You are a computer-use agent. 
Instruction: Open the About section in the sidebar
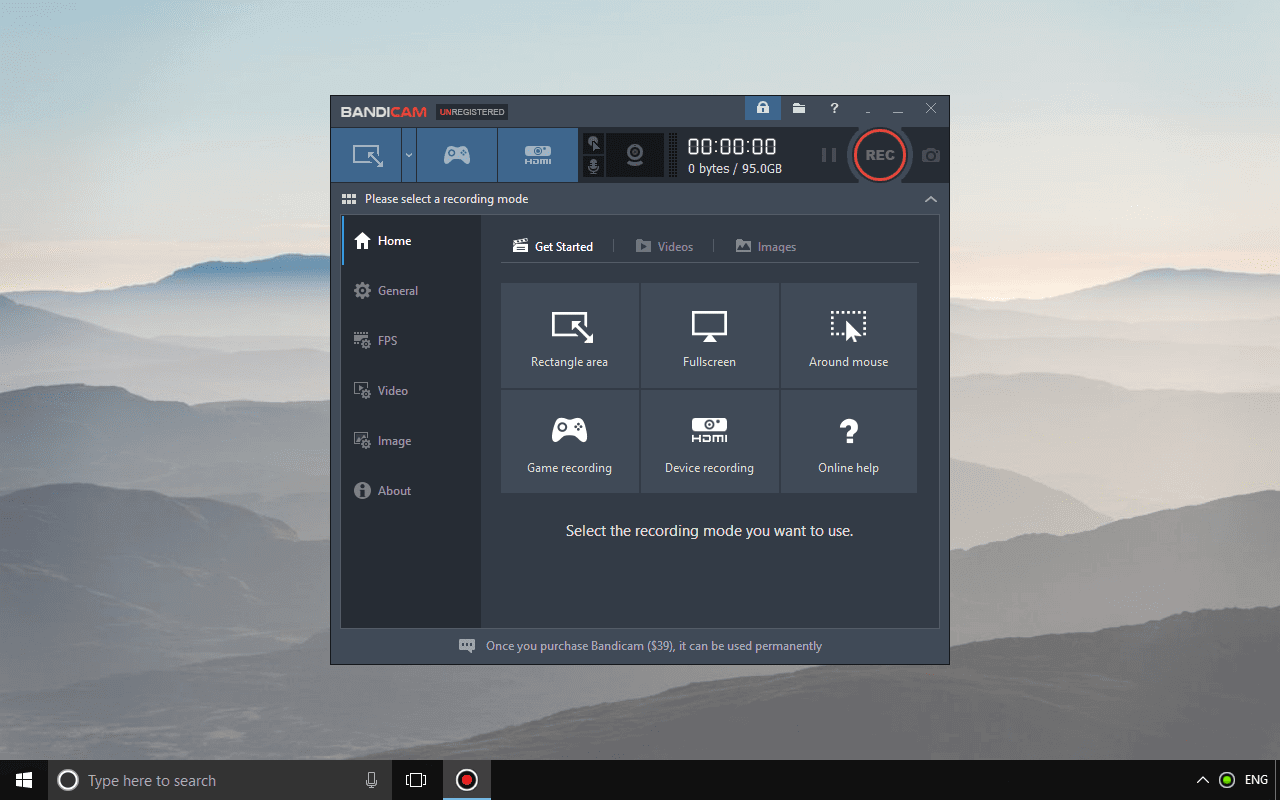click(411, 491)
